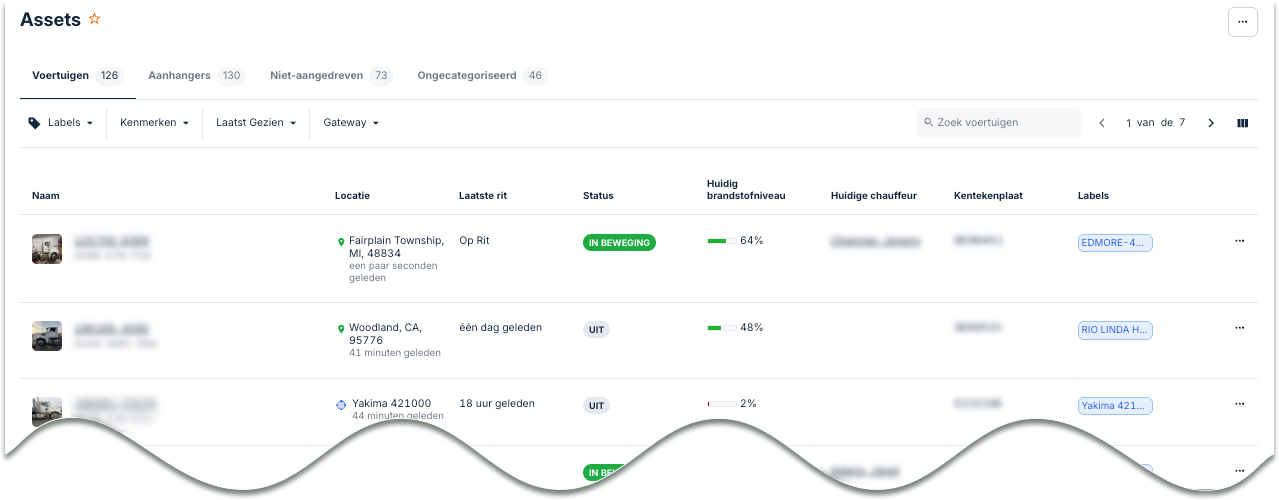Click the EDMORE label tag

tap(1115, 243)
